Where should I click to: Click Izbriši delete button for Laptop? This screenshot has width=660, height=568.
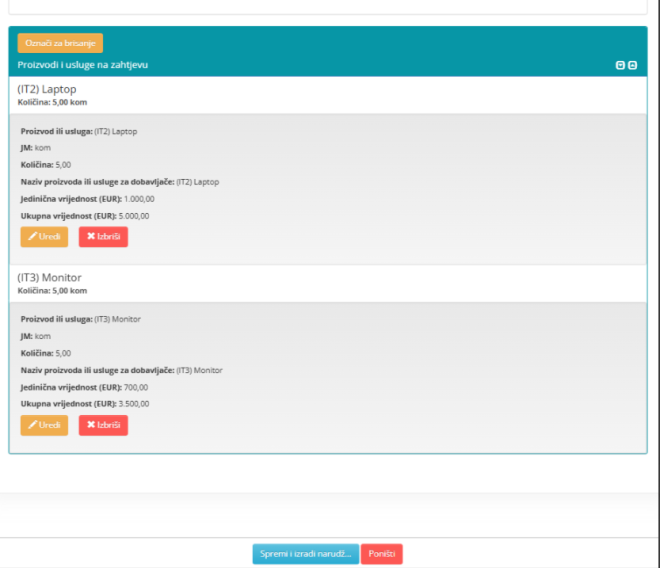click(x=103, y=237)
